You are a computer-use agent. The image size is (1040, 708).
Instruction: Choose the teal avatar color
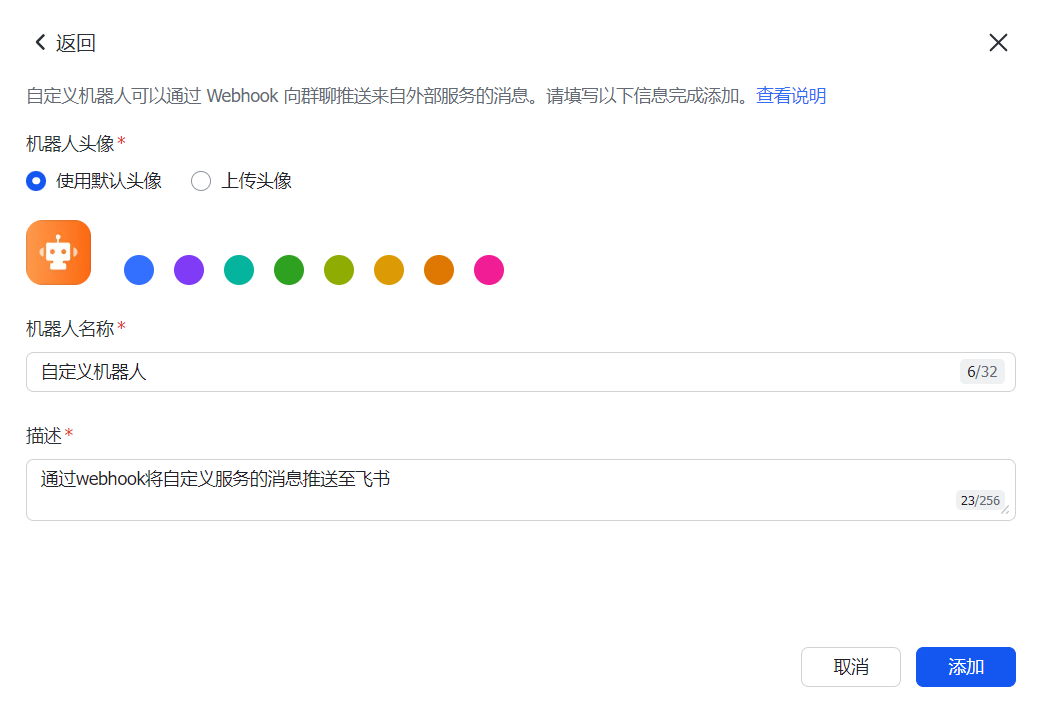tap(239, 270)
